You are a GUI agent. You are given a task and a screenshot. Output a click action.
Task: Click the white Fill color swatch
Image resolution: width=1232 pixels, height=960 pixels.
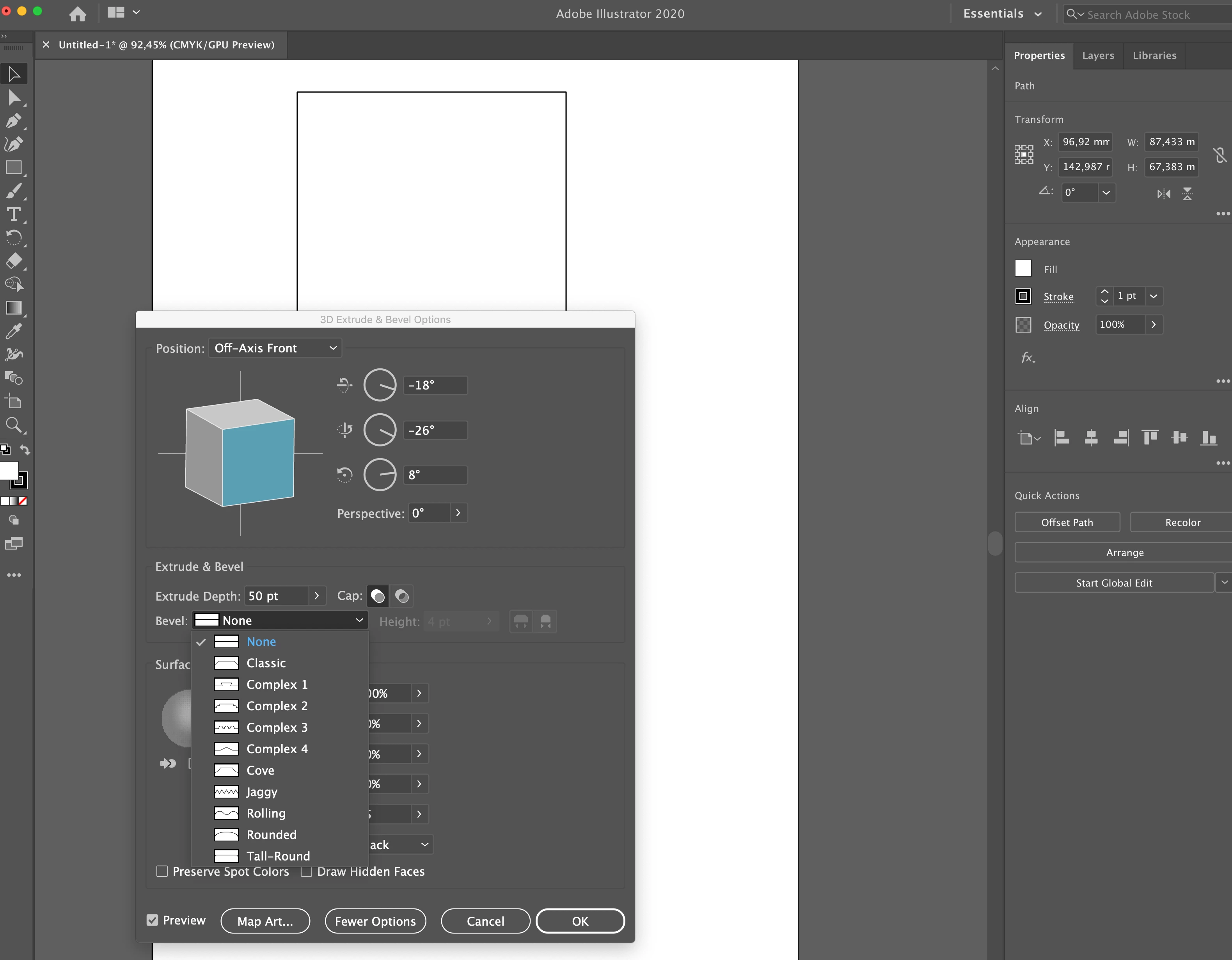click(1023, 268)
